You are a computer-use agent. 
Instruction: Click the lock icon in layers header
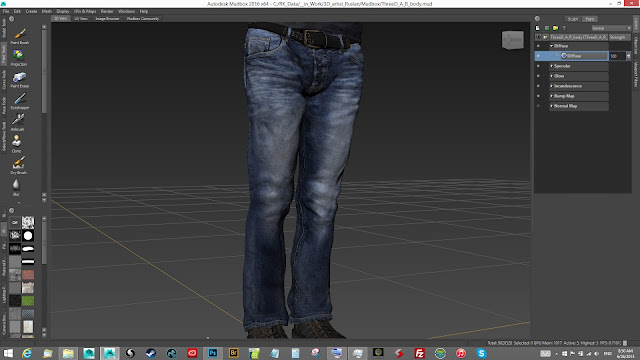[x=545, y=37]
